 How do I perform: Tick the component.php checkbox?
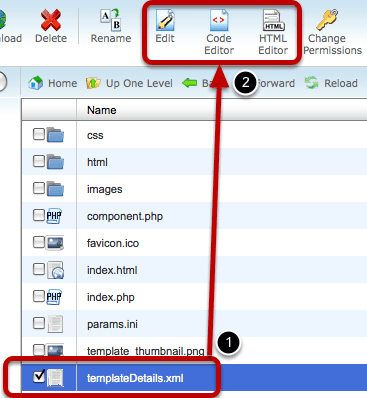(x=39, y=215)
